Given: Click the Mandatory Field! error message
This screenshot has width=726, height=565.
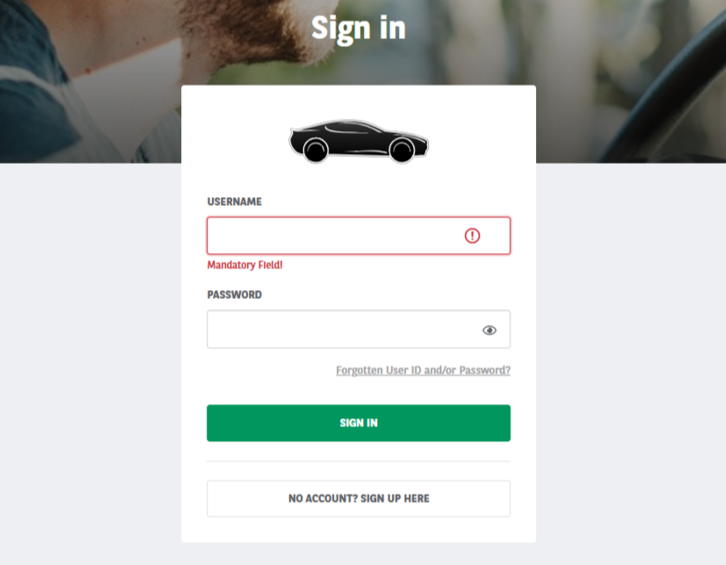Looking at the screenshot, I should [245, 265].
